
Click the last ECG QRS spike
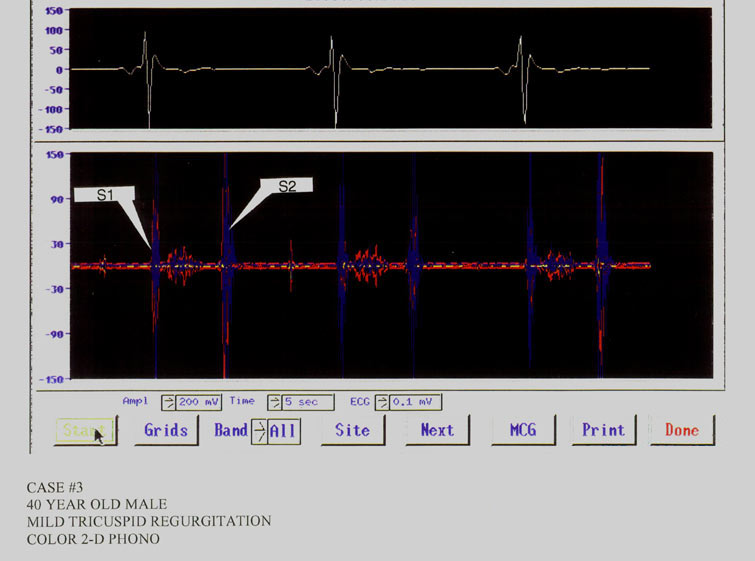(x=521, y=70)
